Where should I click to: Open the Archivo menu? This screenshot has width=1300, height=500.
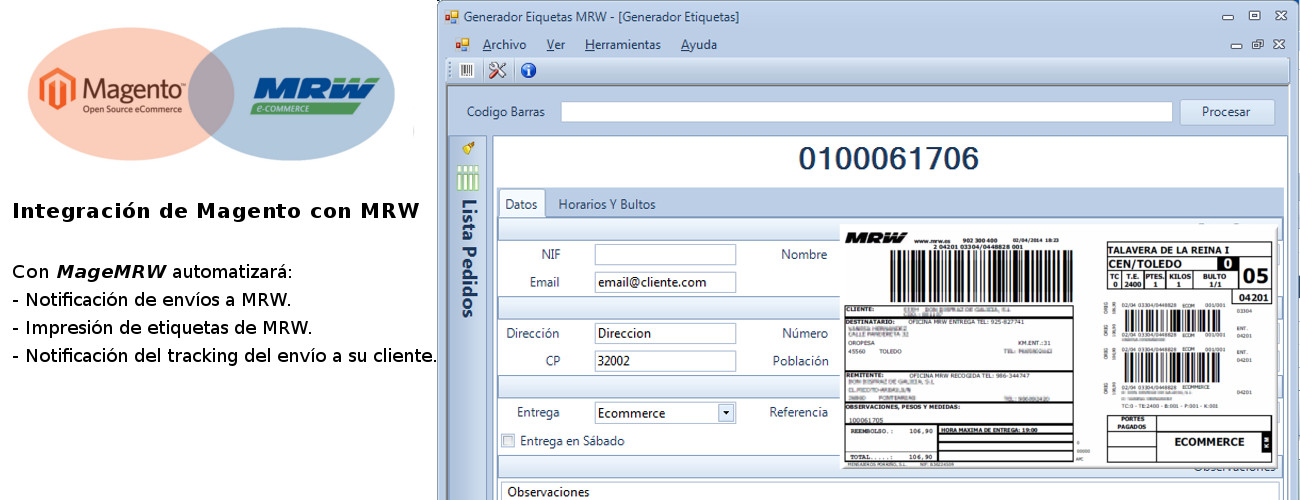[504, 44]
